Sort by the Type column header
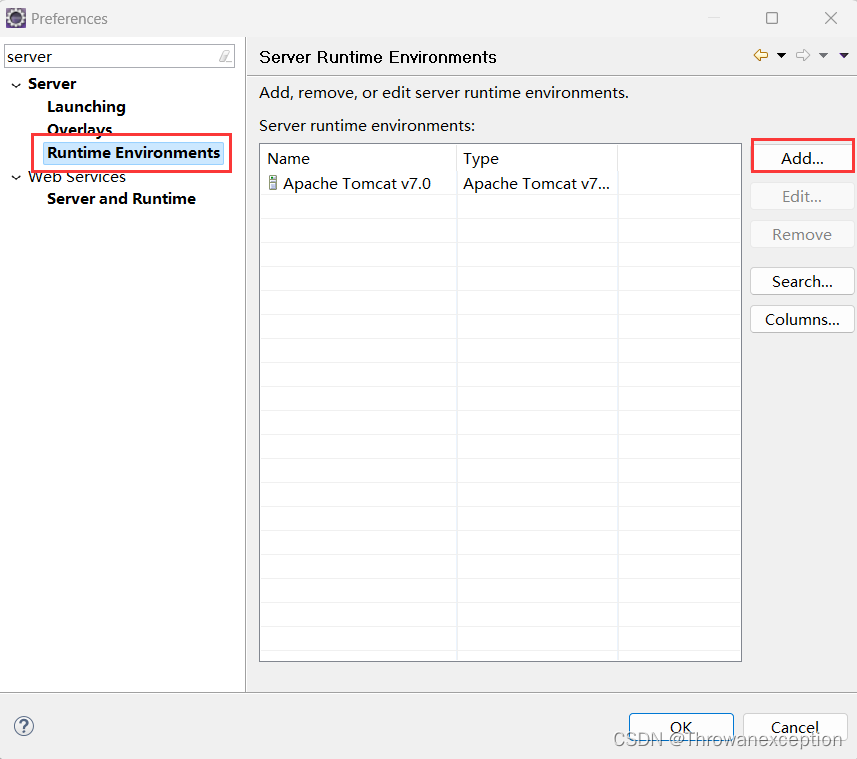This screenshot has width=857, height=759. coord(537,158)
